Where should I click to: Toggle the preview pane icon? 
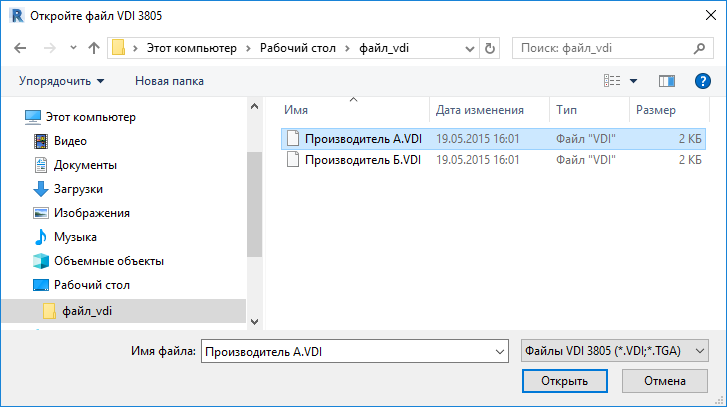666,81
